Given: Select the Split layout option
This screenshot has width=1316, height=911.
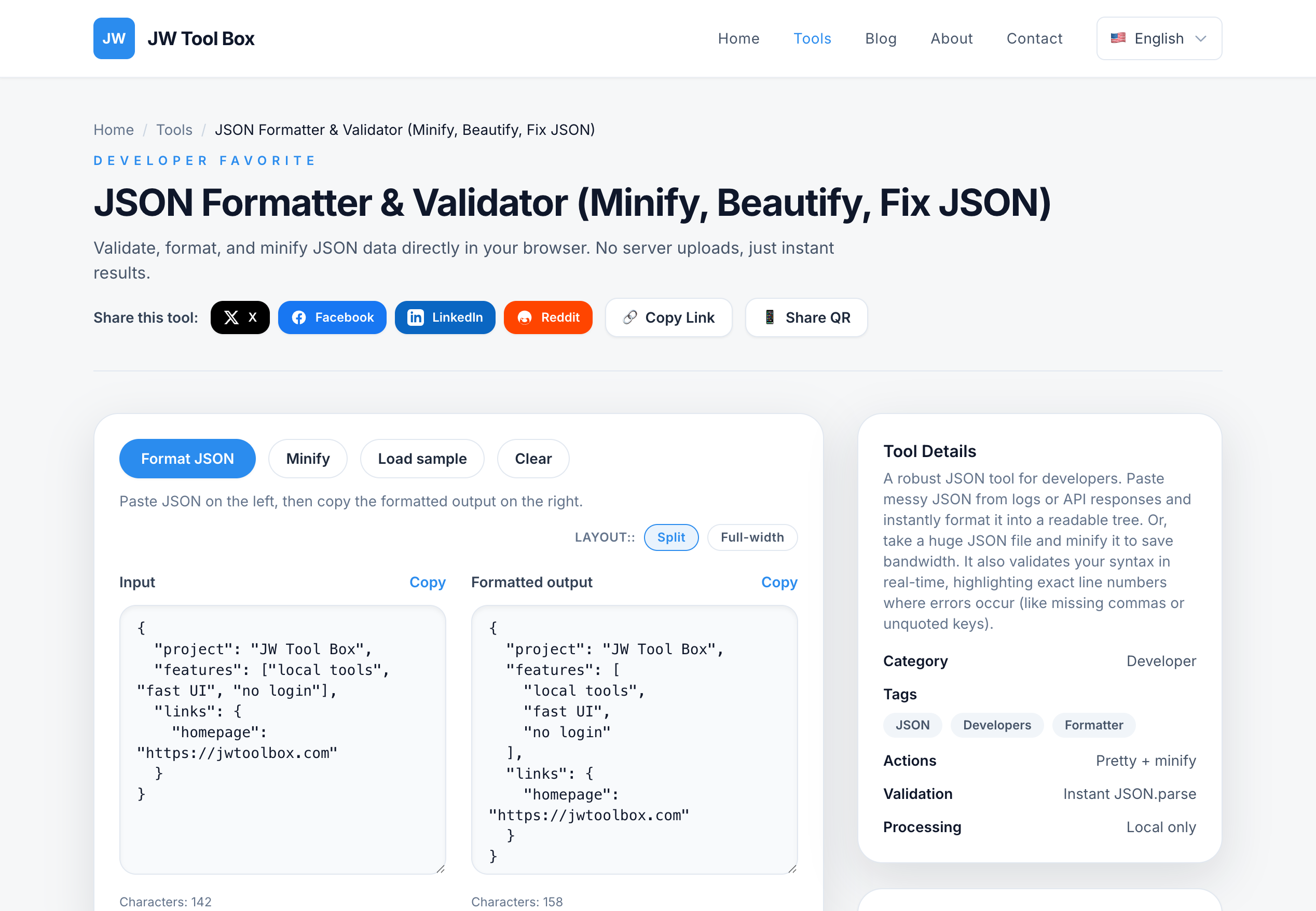Looking at the screenshot, I should click(671, 537).
